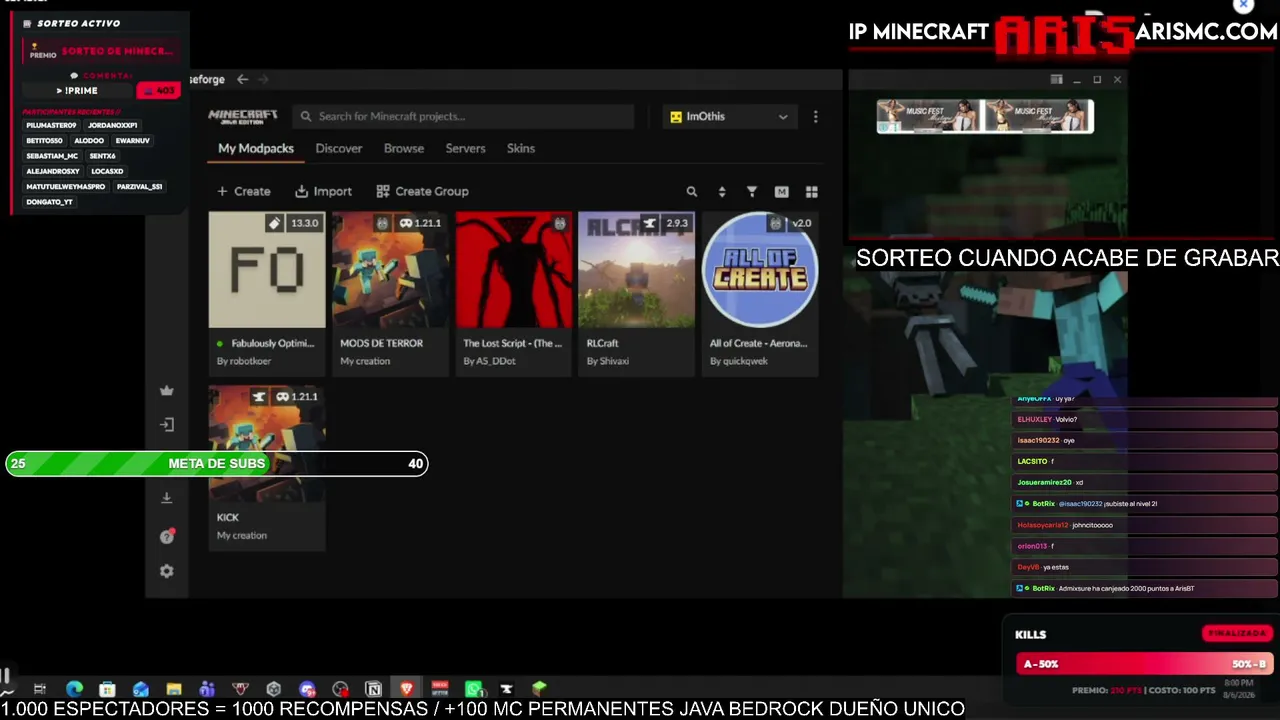Click the M icon in the modpack toolbar
This screenshot has height=720, width=1280.
click(782, 191)
